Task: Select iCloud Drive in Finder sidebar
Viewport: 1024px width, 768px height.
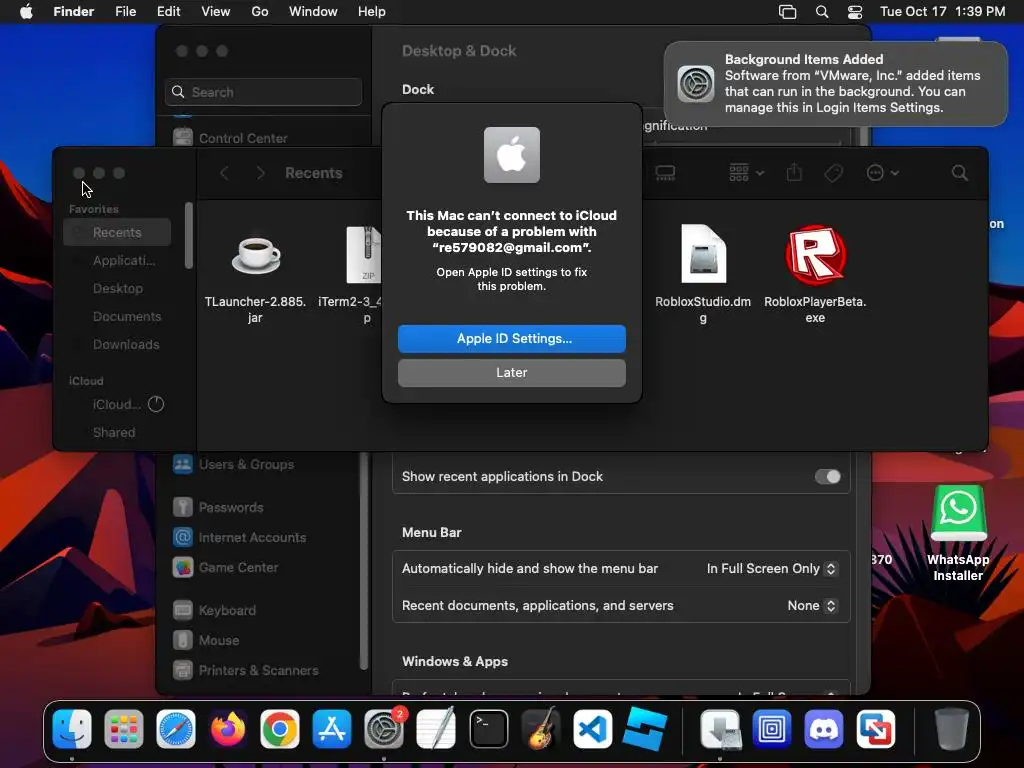Action: click(x=117, y=405)
